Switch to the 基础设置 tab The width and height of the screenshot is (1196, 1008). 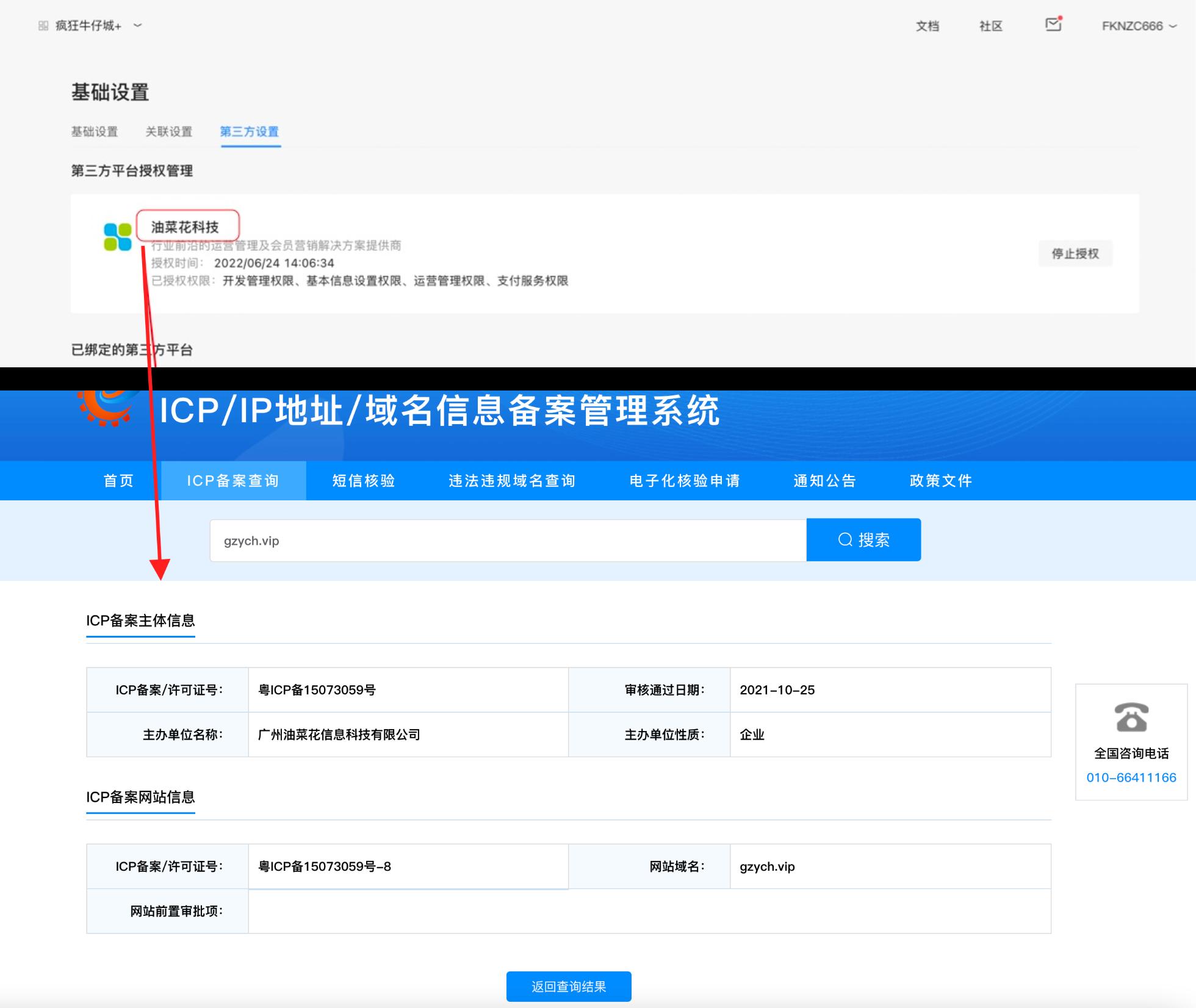tap(95, 132)
